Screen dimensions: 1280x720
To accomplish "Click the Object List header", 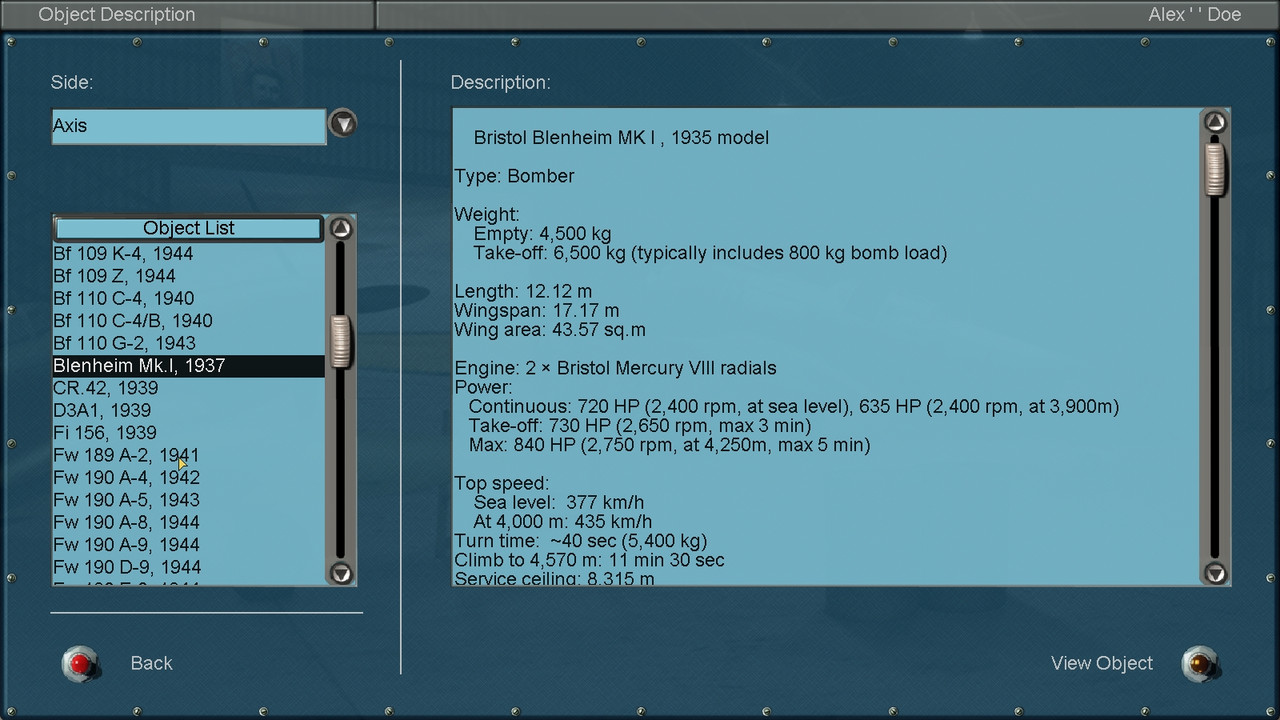I will pyautogui.click(x=189, y=228).
